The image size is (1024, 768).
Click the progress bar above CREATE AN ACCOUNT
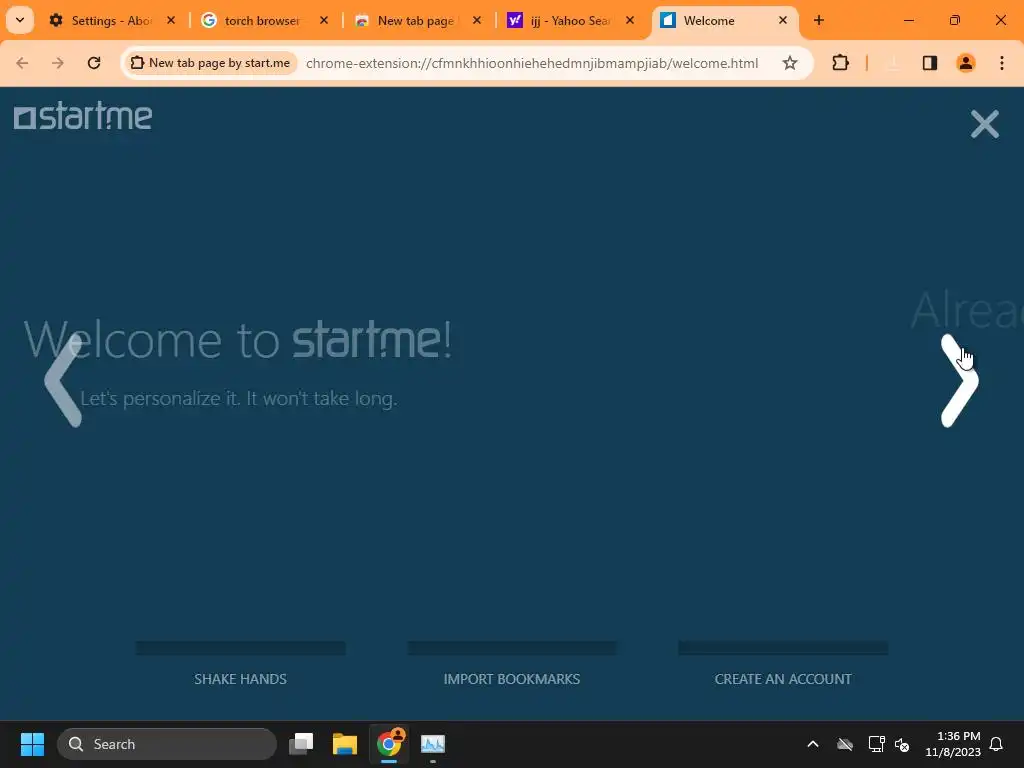pos(783,648)
